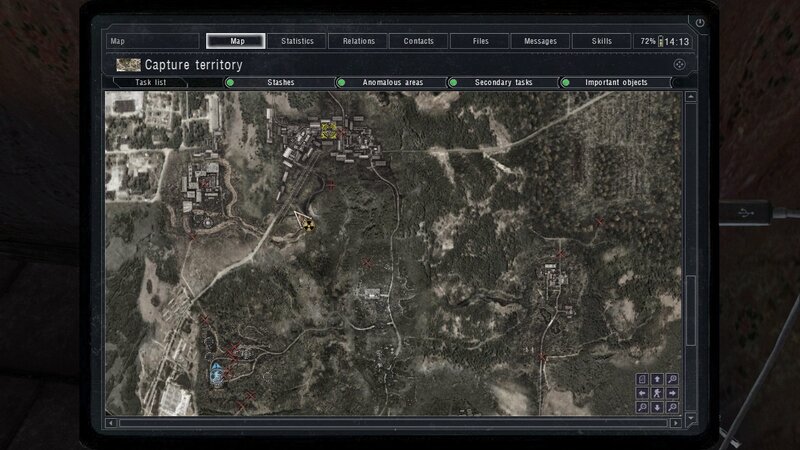This screenshot has width=800, height=450.
Task: Toggle the Secondary tasks filter
Action: click(504, 82)
